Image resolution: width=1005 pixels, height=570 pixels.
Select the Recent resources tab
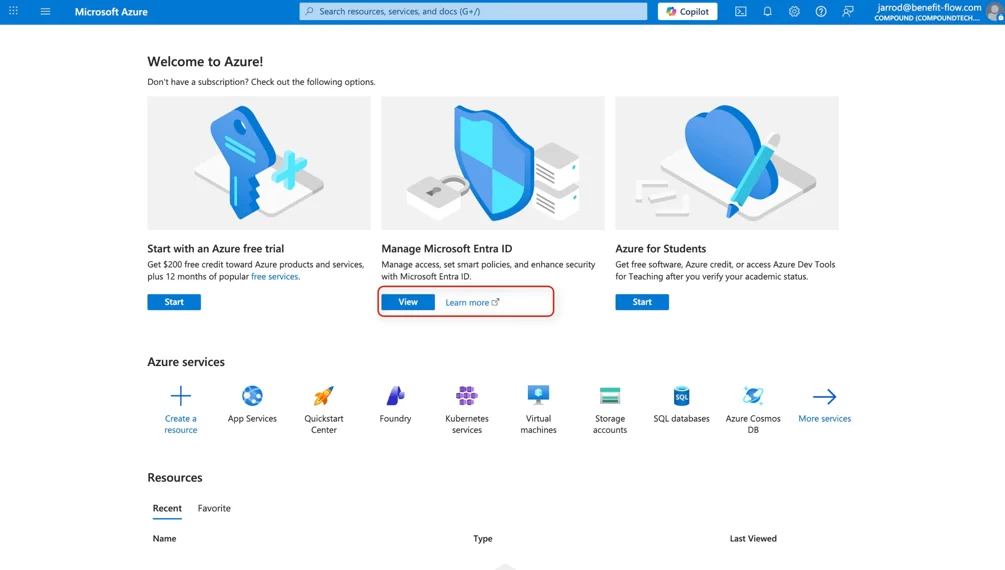(167, 508)
